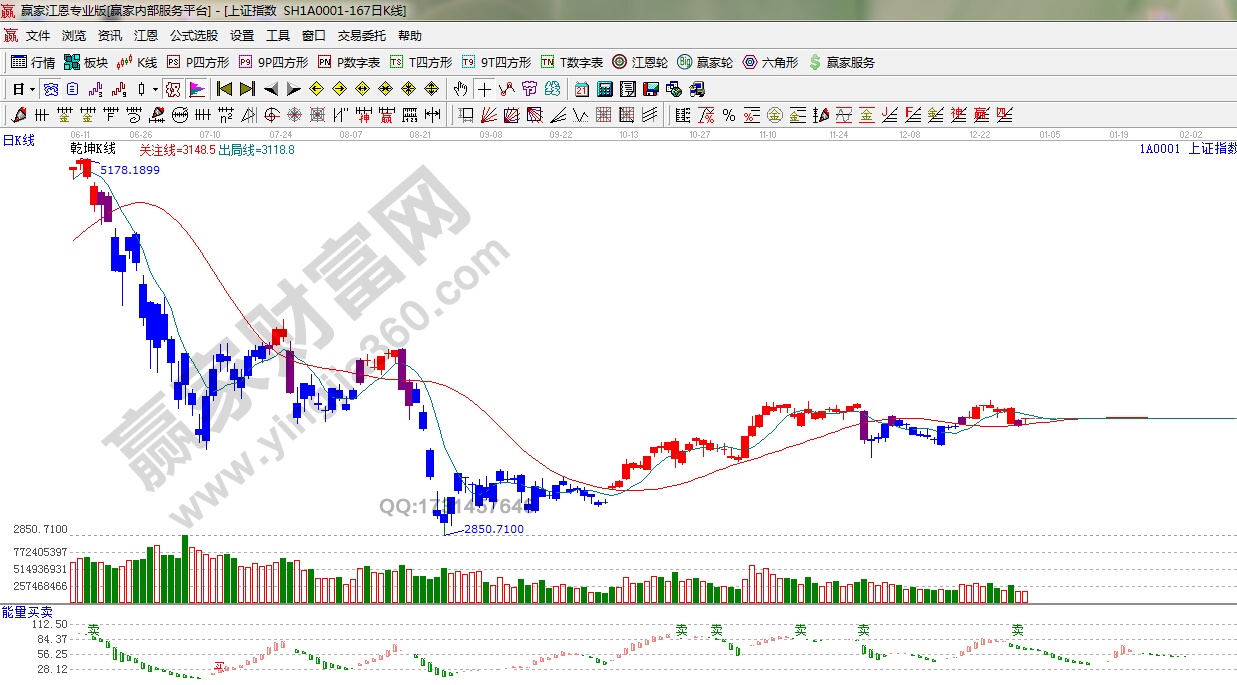
Task: Click the 5178.1899 high price label
Action: 130,170
